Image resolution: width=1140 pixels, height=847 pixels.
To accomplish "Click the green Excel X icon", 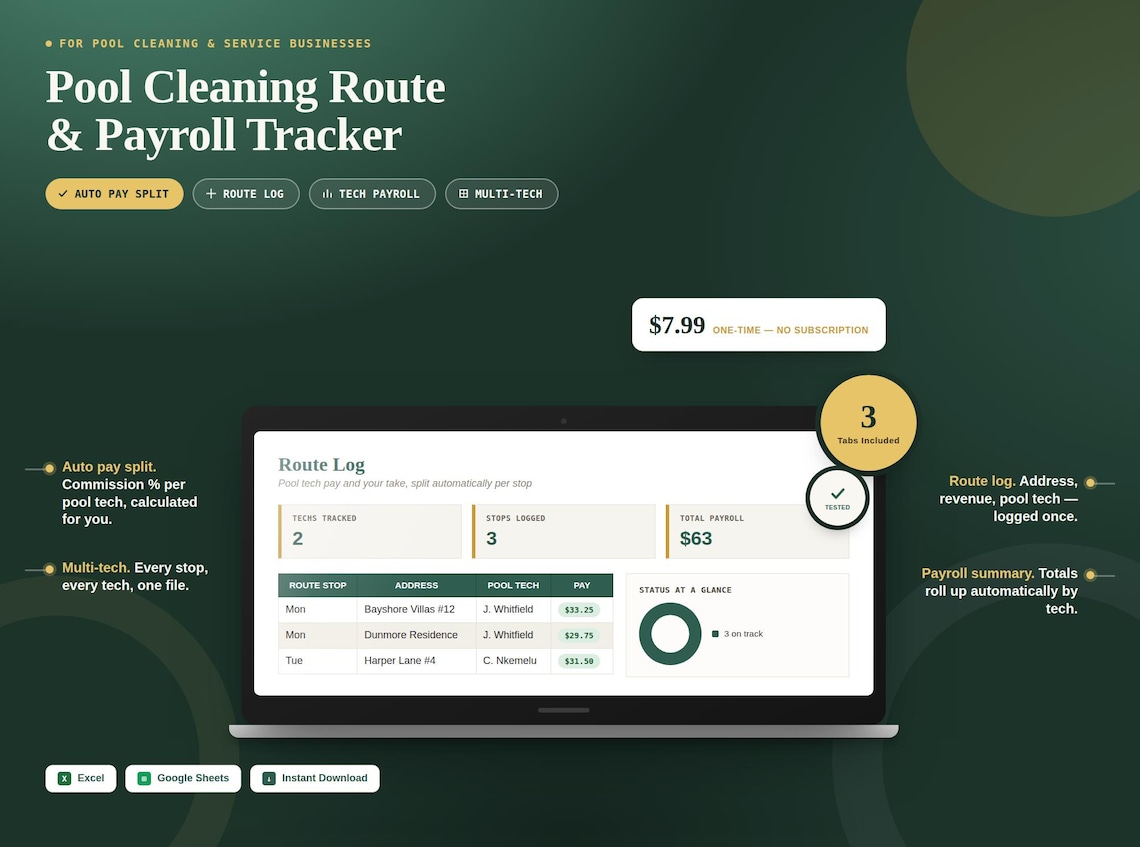I will tap(64, 779).
